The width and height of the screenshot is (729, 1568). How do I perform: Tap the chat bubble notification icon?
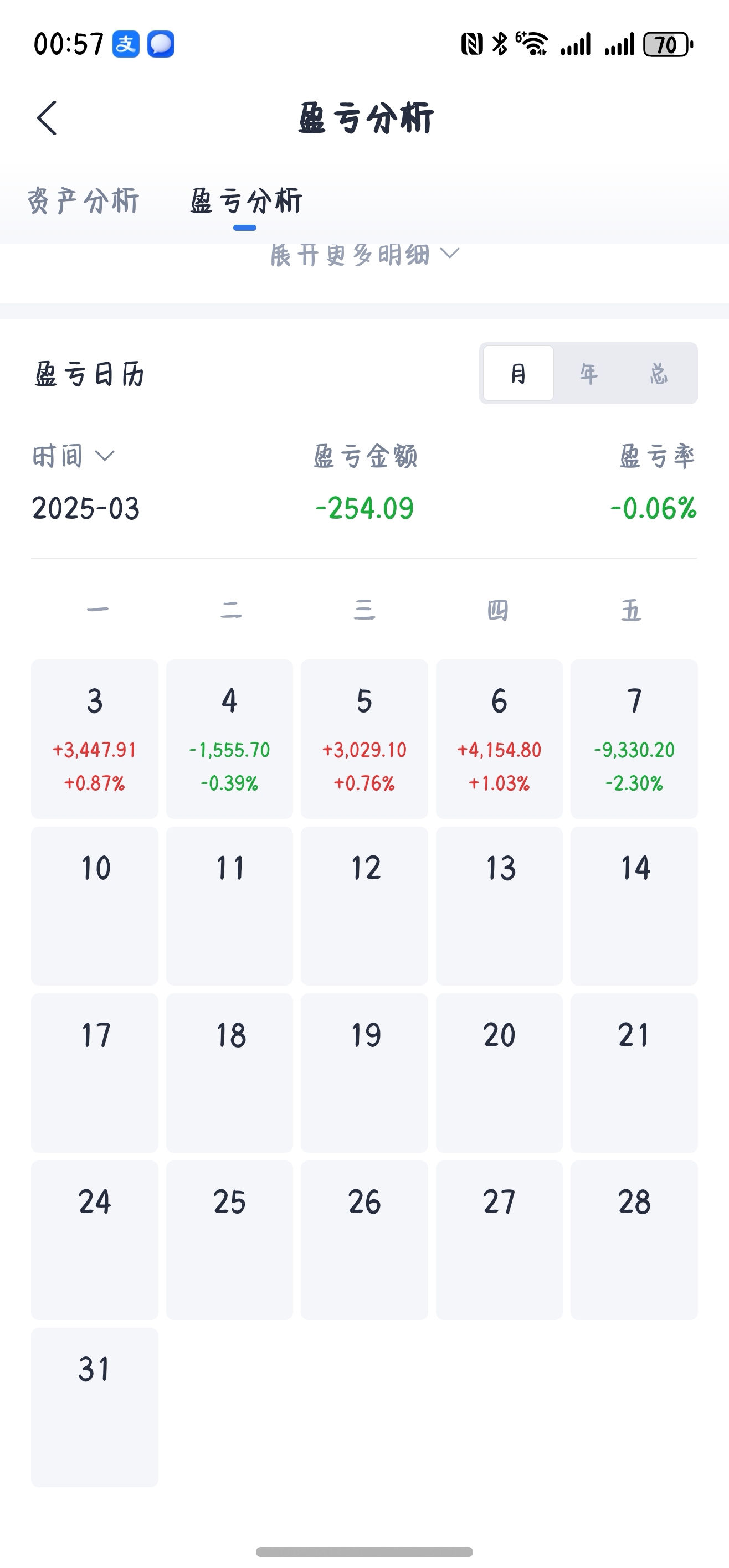(x=161, y=44)
